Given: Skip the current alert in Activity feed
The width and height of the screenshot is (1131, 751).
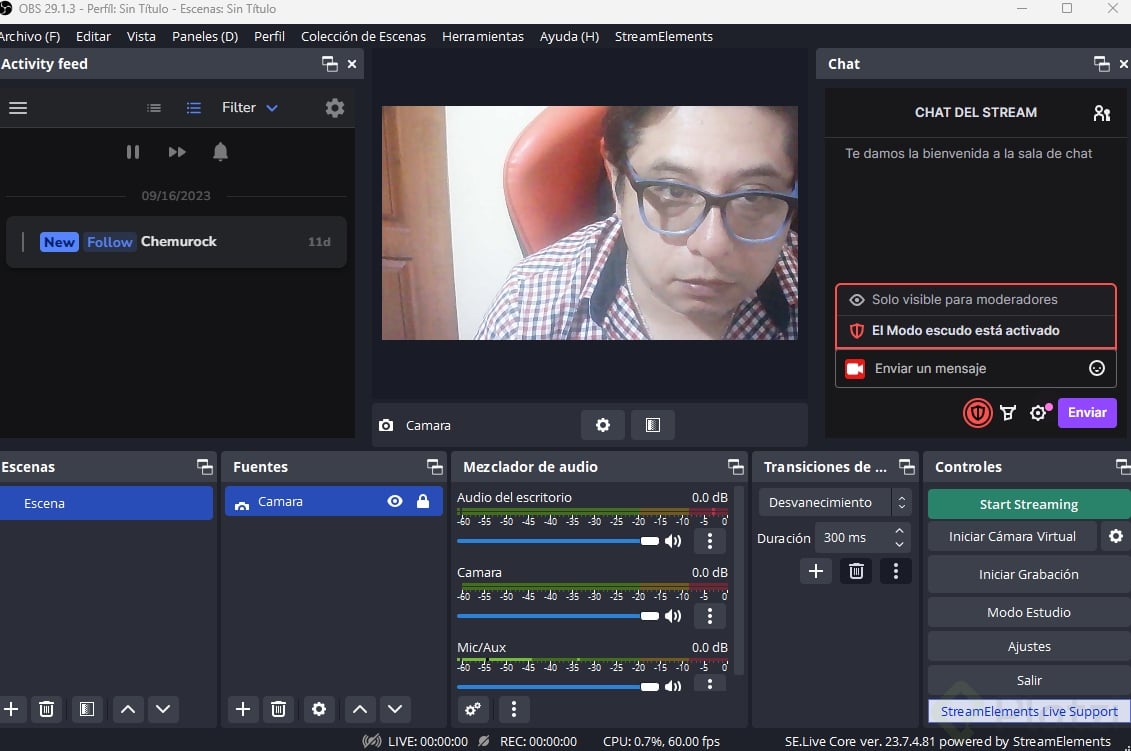Looking at the screenshot, I should [x=177, y=152].
